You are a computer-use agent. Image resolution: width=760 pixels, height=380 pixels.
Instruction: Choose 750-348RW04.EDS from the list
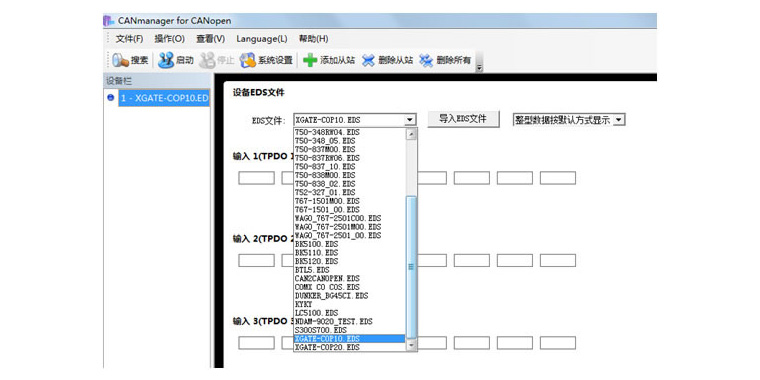tap(349, 132)
